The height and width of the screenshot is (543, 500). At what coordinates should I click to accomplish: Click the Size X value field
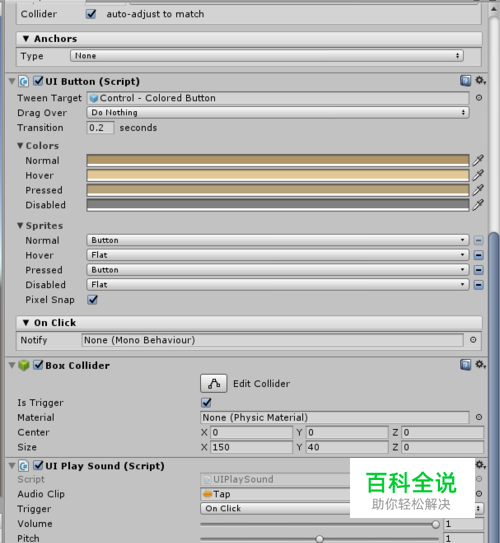point(251,447)
